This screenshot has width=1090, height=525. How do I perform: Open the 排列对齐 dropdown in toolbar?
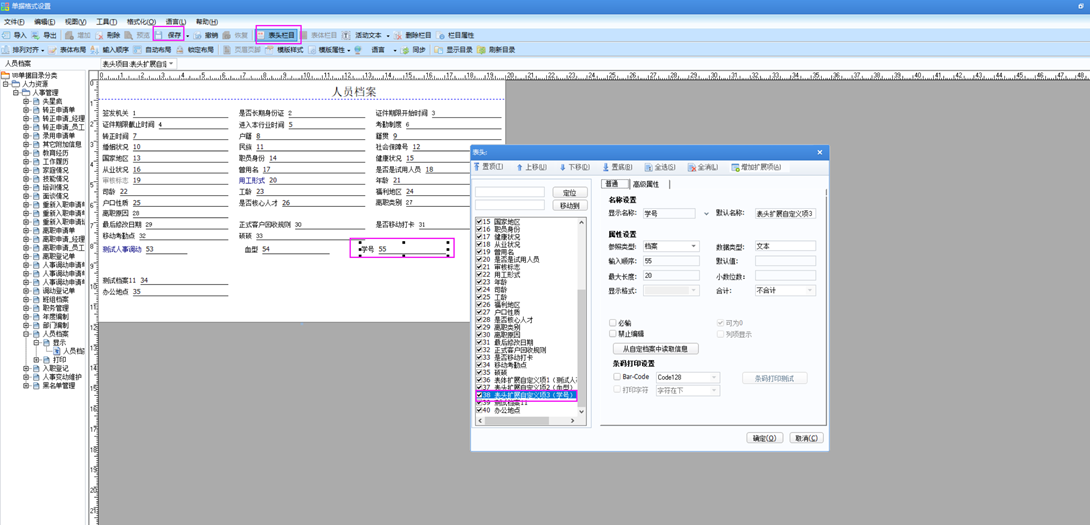pos(42,50)
